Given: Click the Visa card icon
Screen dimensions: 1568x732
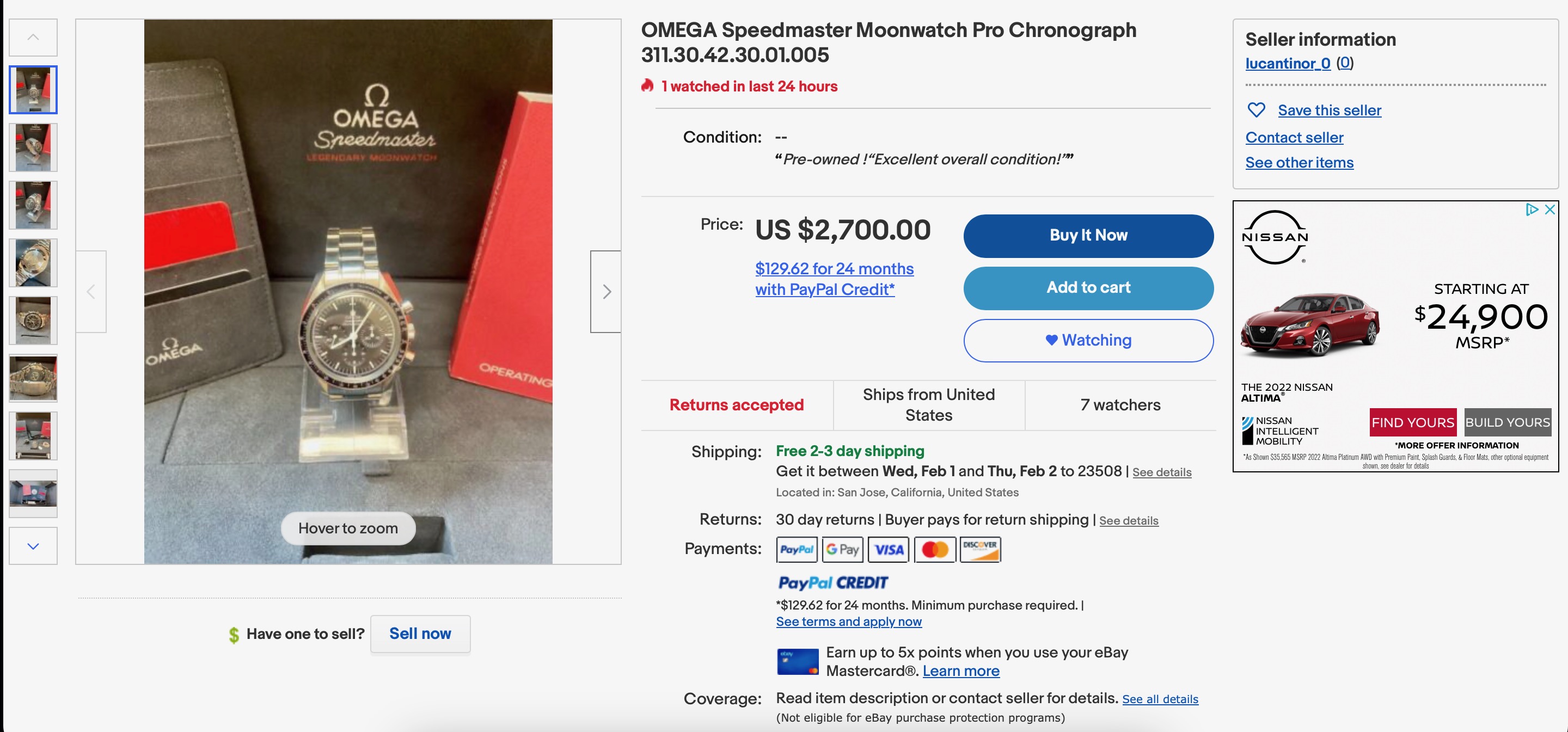Looking at the screenshot, I should click(888, 550).
